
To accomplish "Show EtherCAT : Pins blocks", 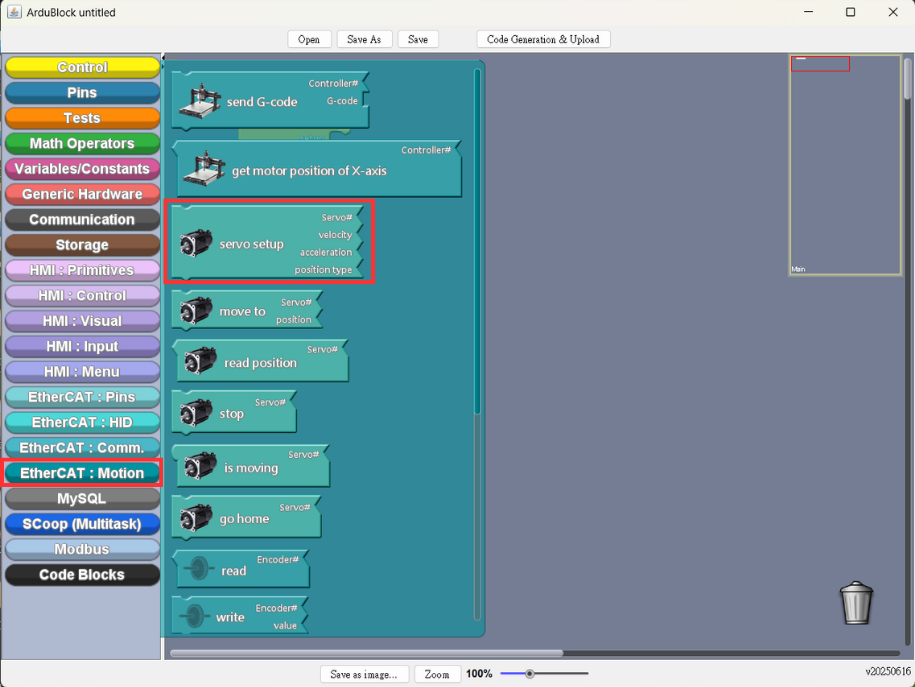I will coord(82,397).
